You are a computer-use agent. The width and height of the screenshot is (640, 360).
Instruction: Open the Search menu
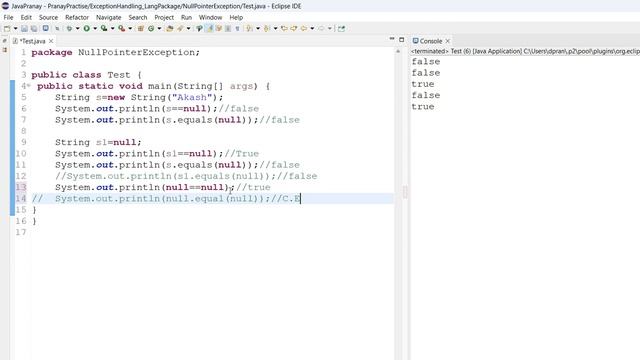pos(138,18)
